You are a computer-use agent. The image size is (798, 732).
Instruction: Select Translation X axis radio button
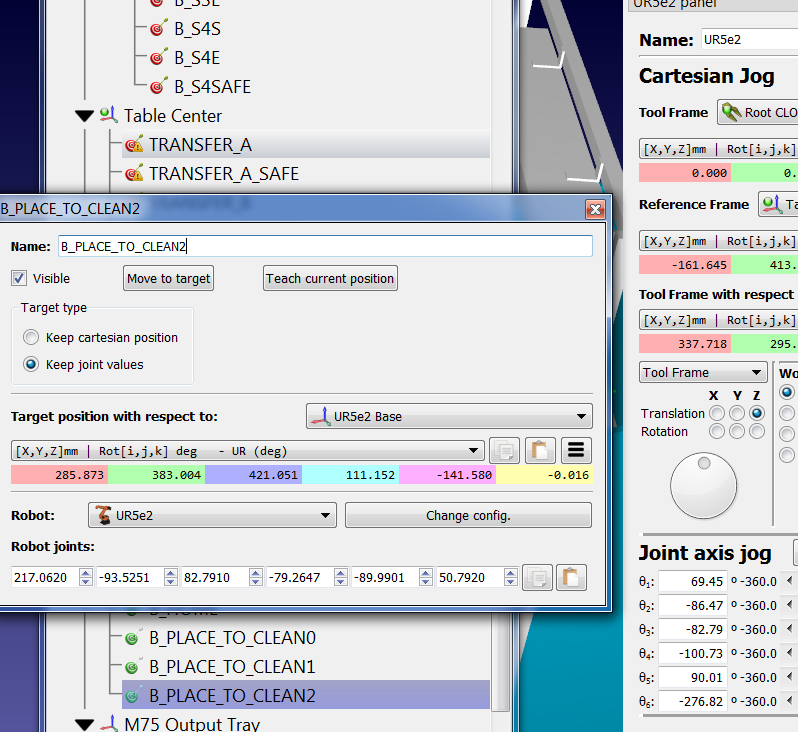coord(715,413)
